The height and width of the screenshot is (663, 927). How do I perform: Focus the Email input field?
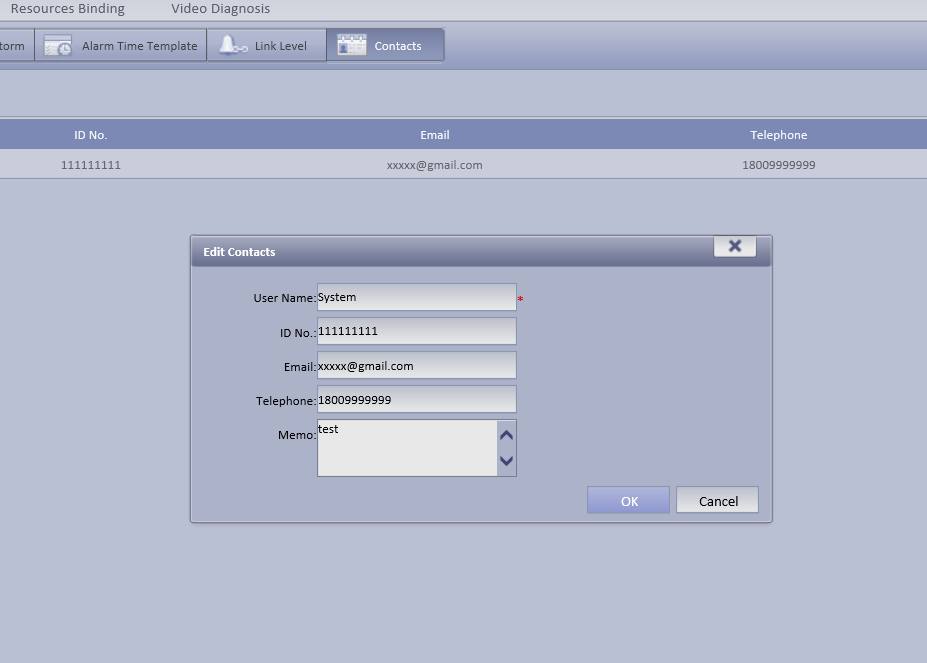[x=417, y=366]
